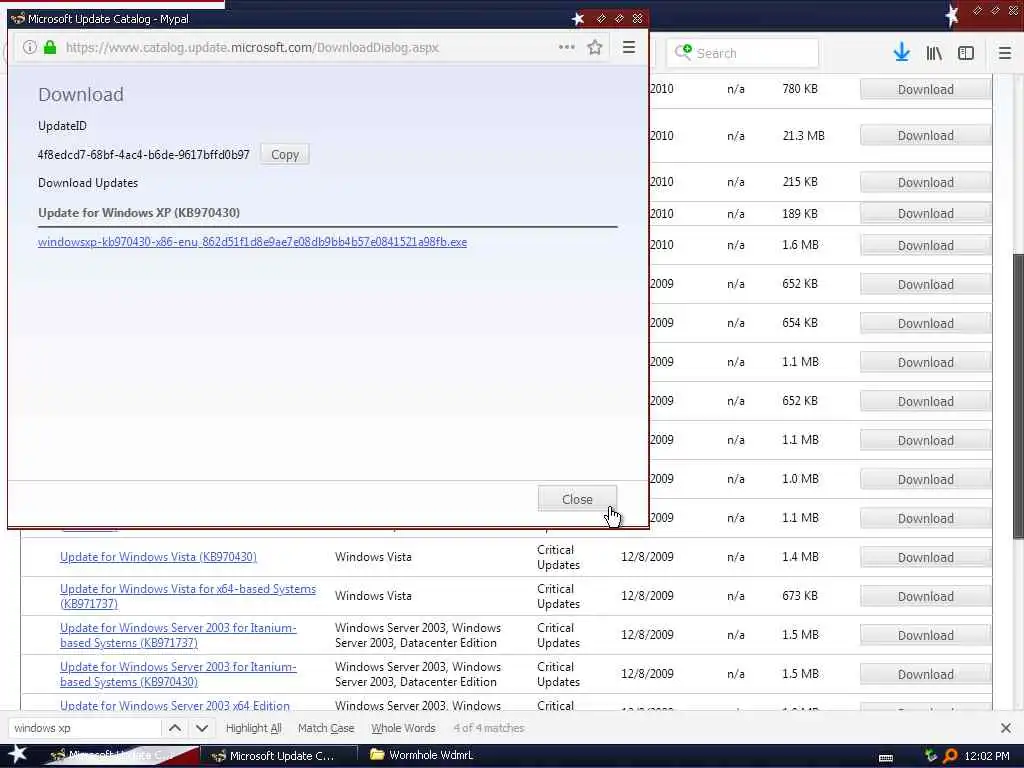Click the site information icon in the popup address bar
This screenshot has width=1024, height=768.
click(29, 47)
